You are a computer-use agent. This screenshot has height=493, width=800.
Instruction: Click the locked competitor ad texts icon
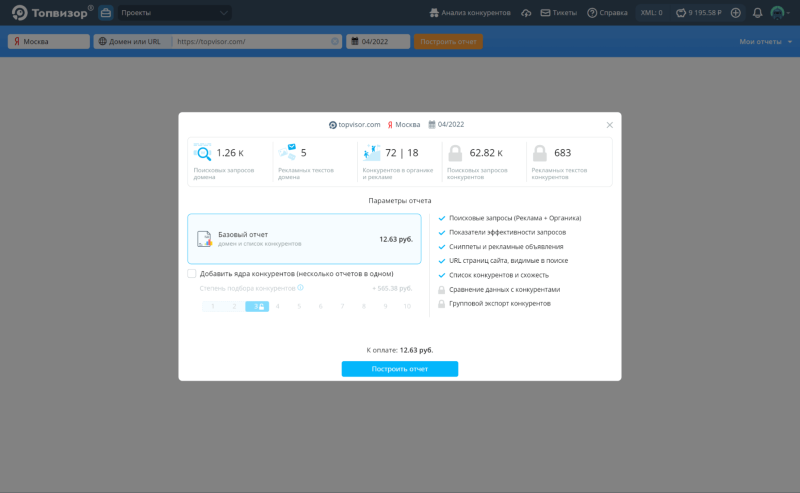[x=540, y=153]
